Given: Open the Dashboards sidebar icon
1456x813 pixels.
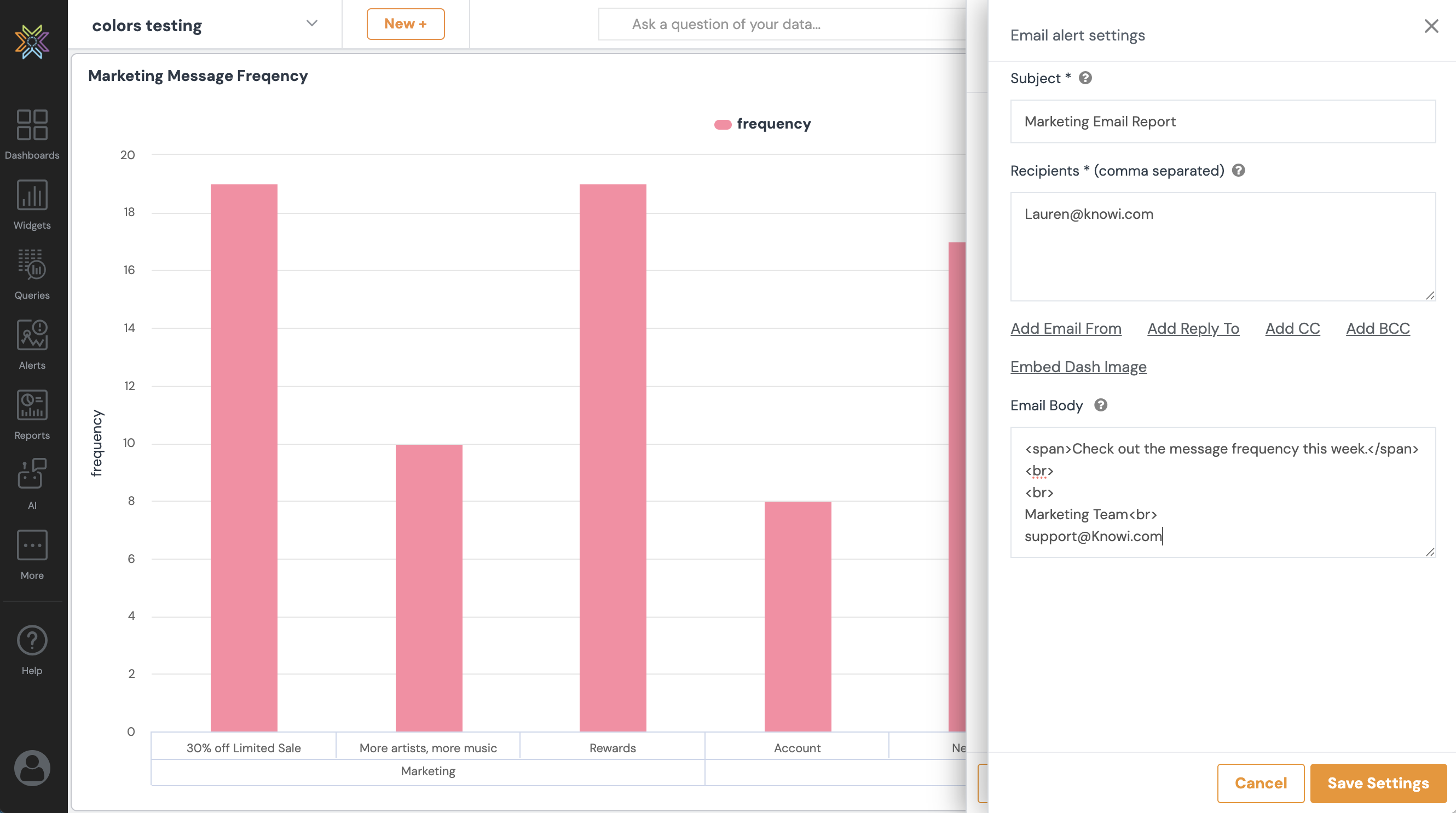Looking at the screenshot, I should [x=32, y=125].
